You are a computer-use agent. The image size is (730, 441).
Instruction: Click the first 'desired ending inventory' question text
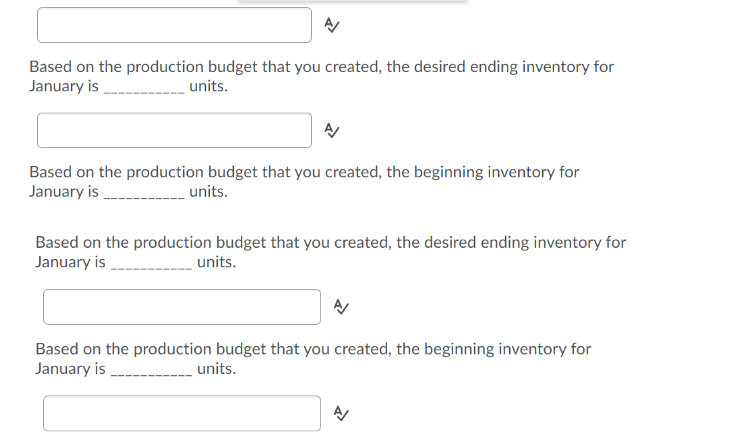pyautogui.click(x=320, y=67)
